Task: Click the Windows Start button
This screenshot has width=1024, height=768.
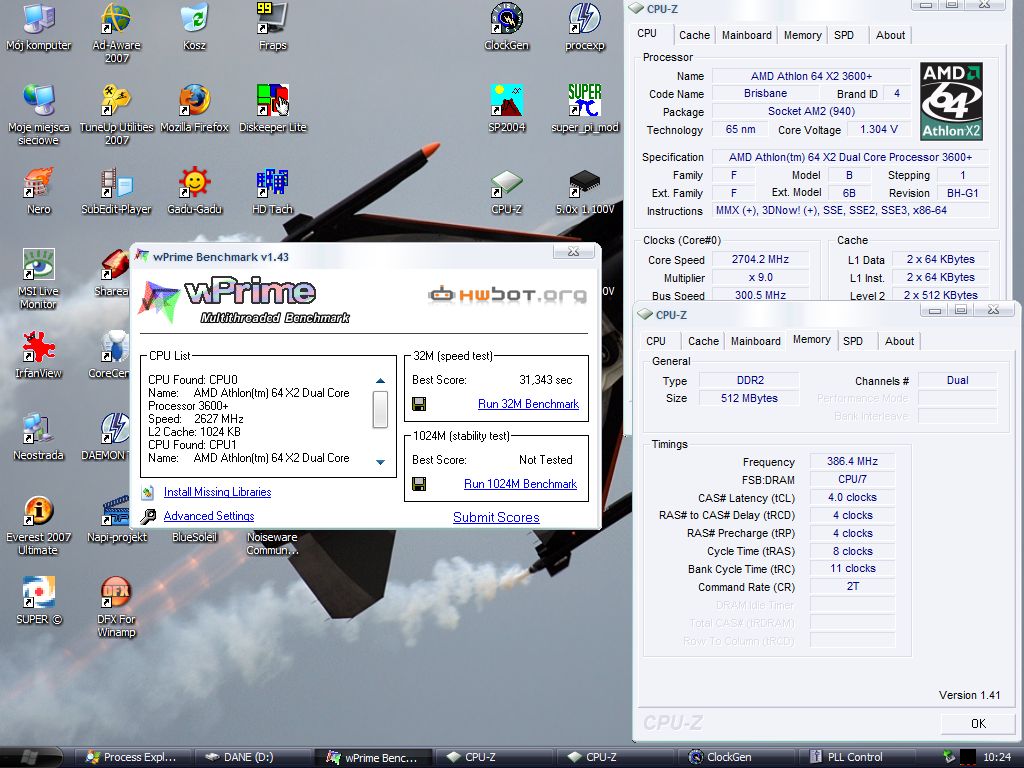Action: click(29, 758)
